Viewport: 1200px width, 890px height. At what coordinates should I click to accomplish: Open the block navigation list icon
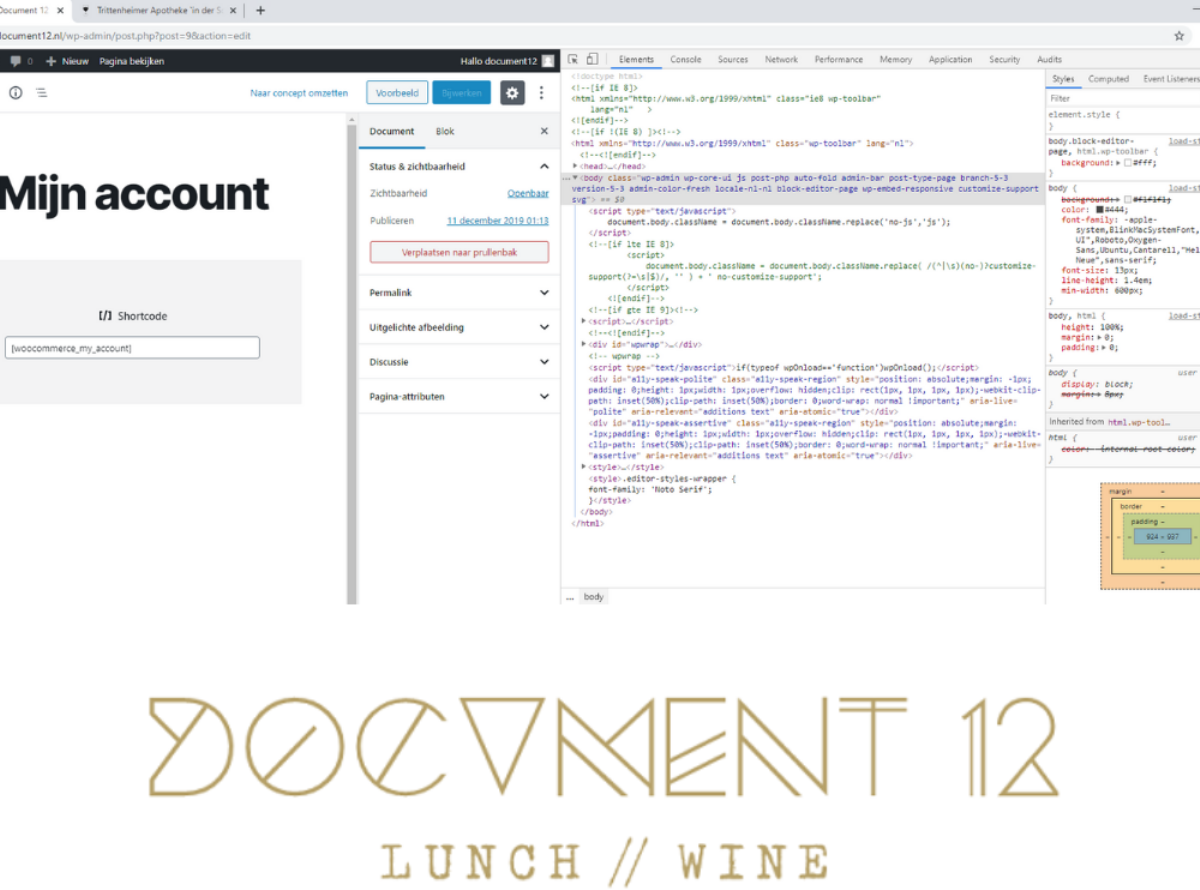pyautogui.click(x=41, y=93)
